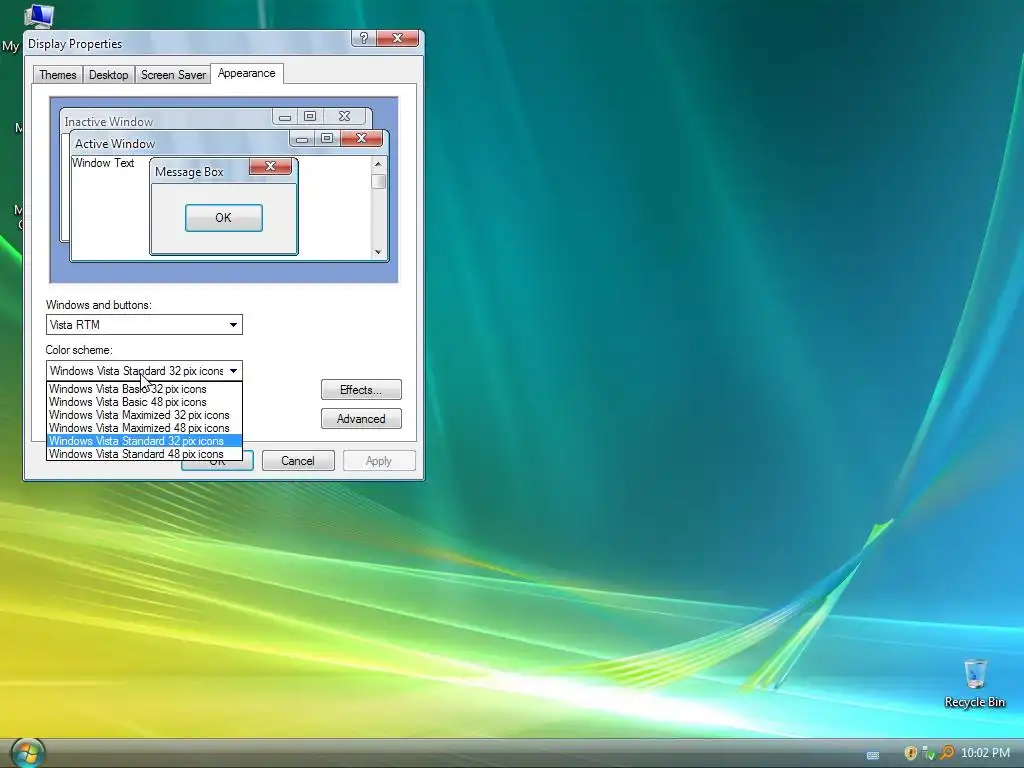The height and width of the screenshot is (768, 1024).
Task: Open the Windows and buttons dropdown
Action: 144,325
